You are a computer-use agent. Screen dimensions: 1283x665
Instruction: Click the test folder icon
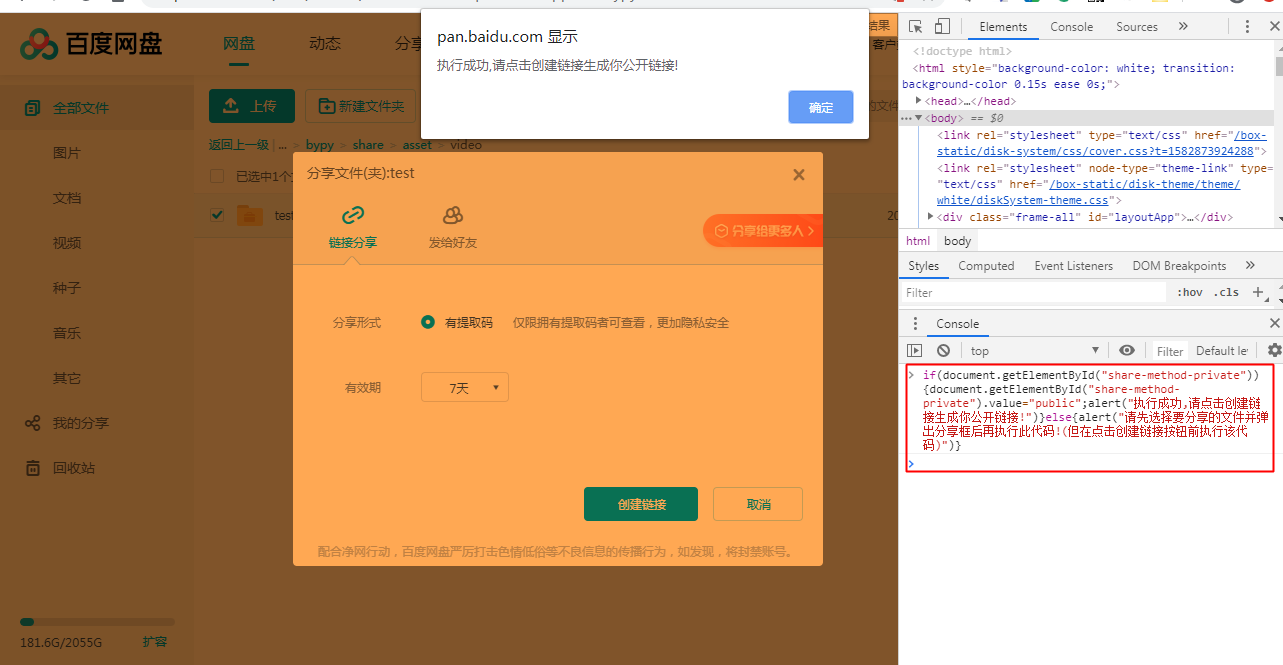pyautogui.click(x=250, y=215)
